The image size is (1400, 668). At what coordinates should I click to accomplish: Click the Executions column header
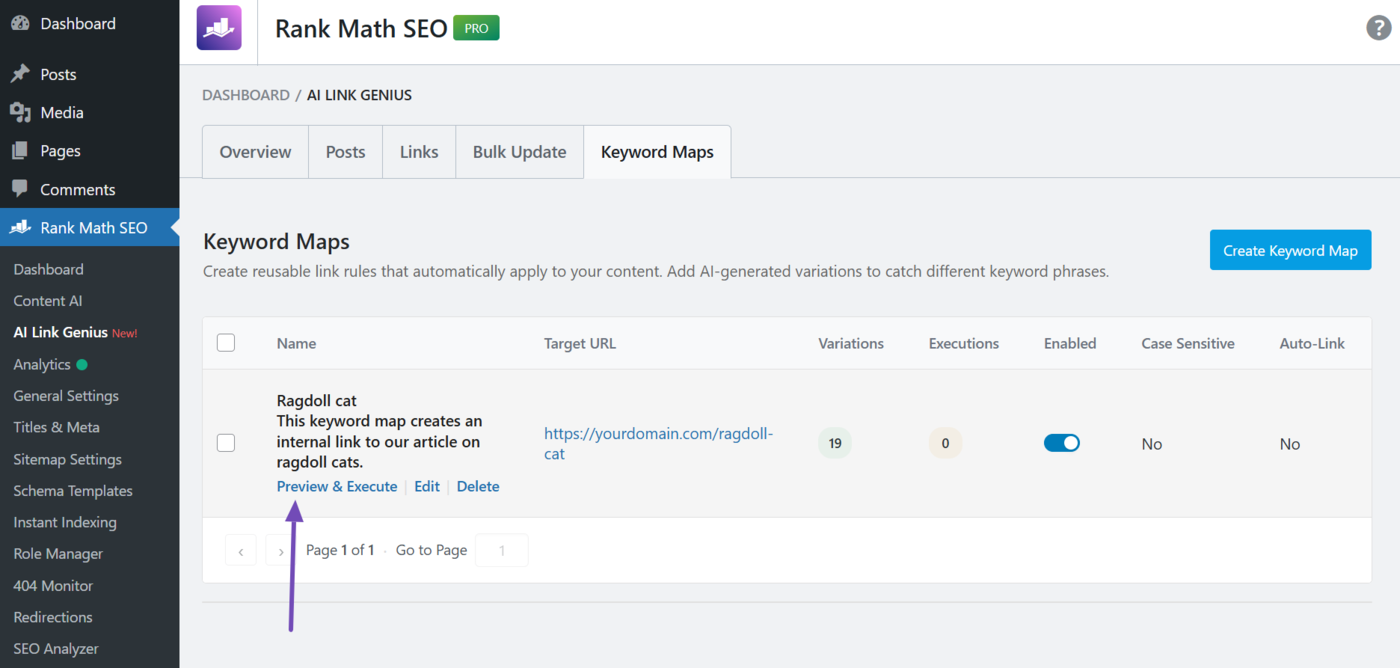tap(964, 343)
